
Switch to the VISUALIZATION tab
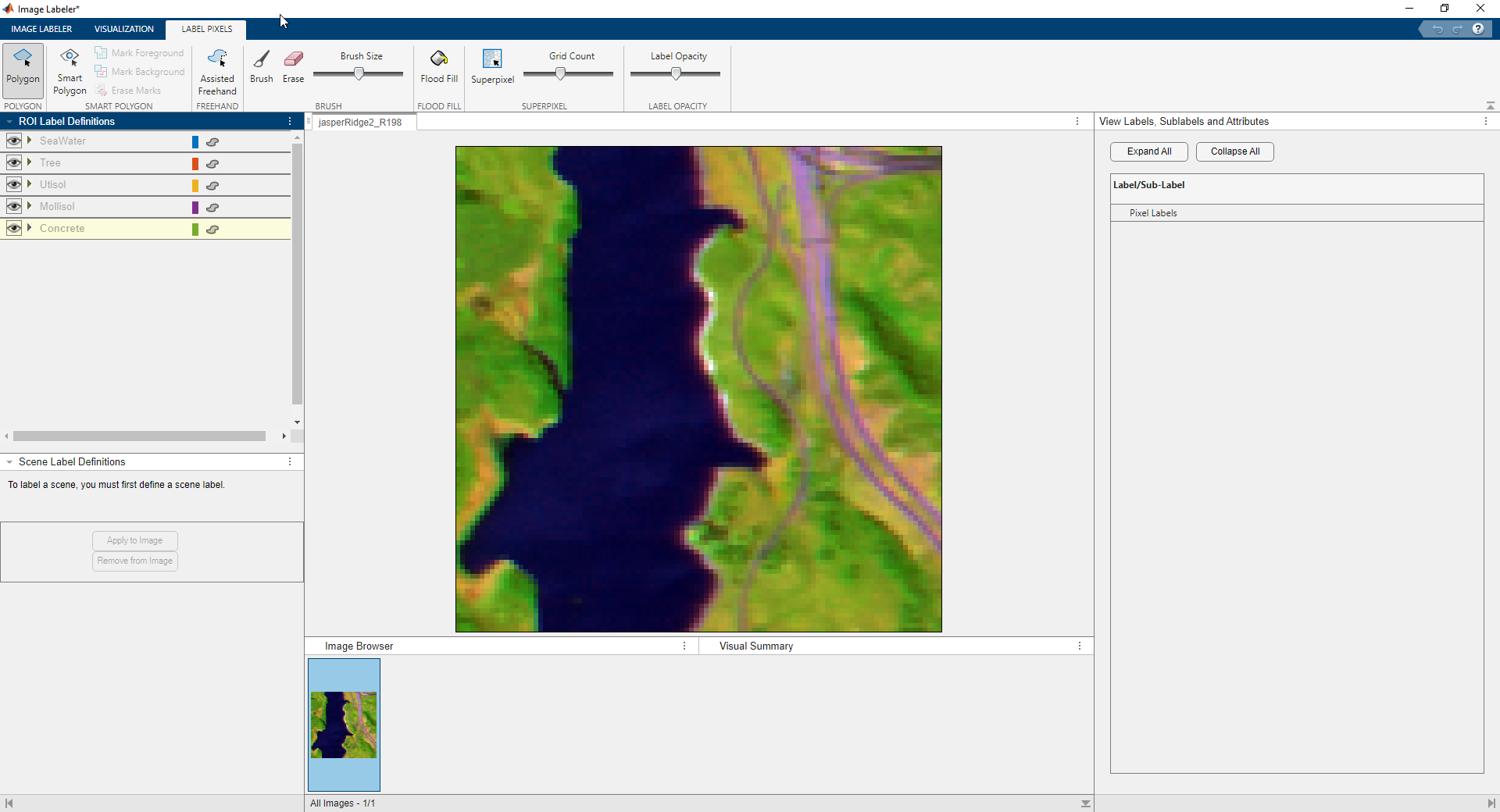(x=123, y=29)
